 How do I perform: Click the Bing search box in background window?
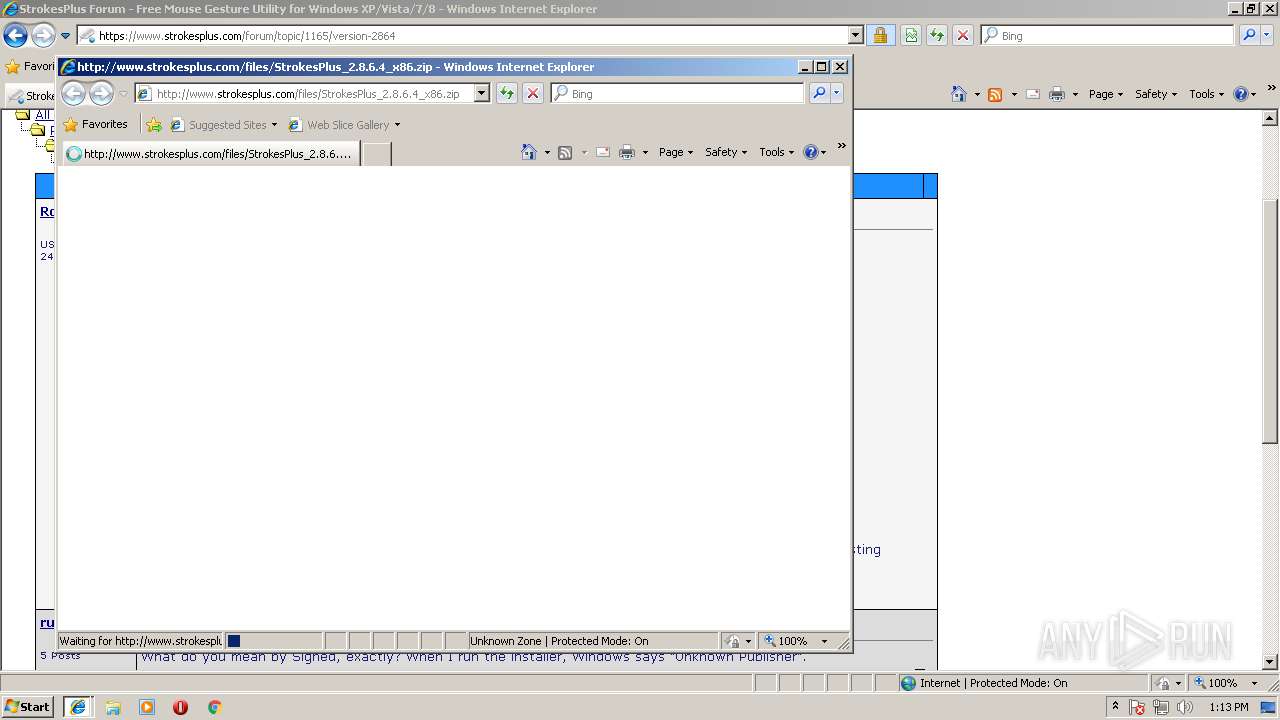[1107, 36]
